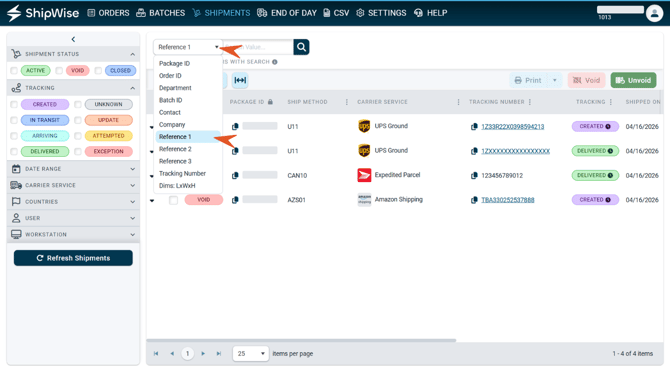Viewport: 670px width, 377px height.
Task: Check the In Transit tracking filter
Action: click(x=14, y=120)
